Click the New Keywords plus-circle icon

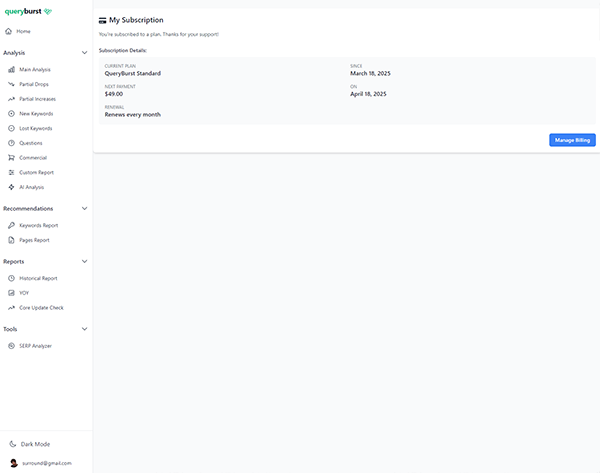11,114
